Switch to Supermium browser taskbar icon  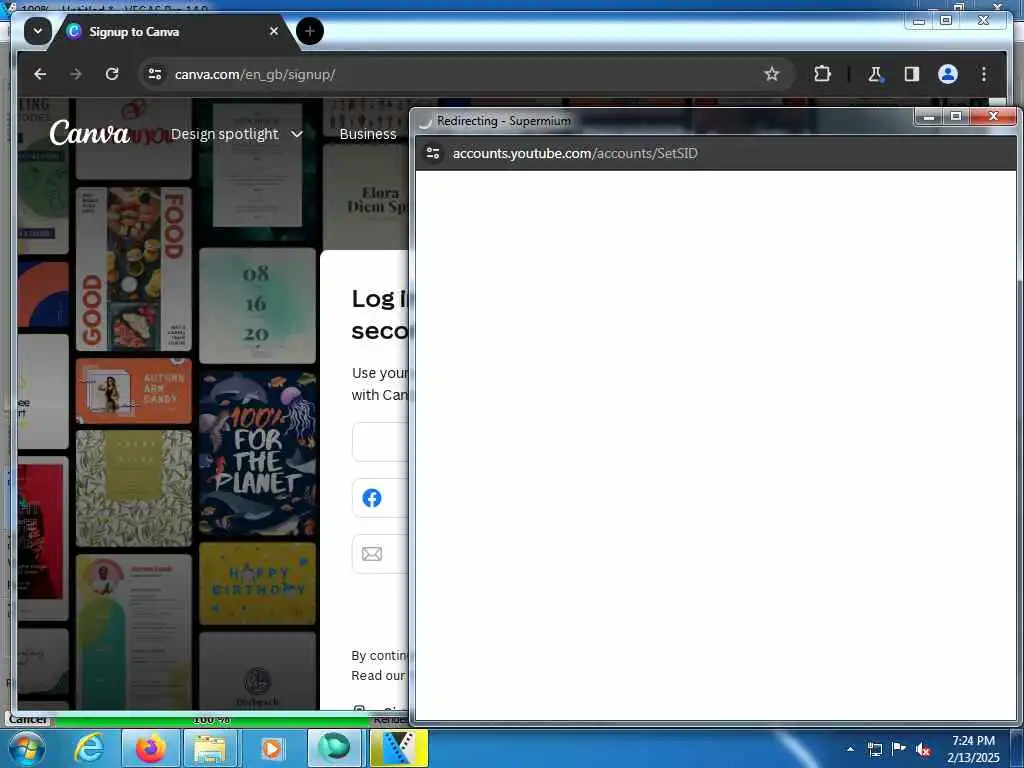[x=334, y=748]
